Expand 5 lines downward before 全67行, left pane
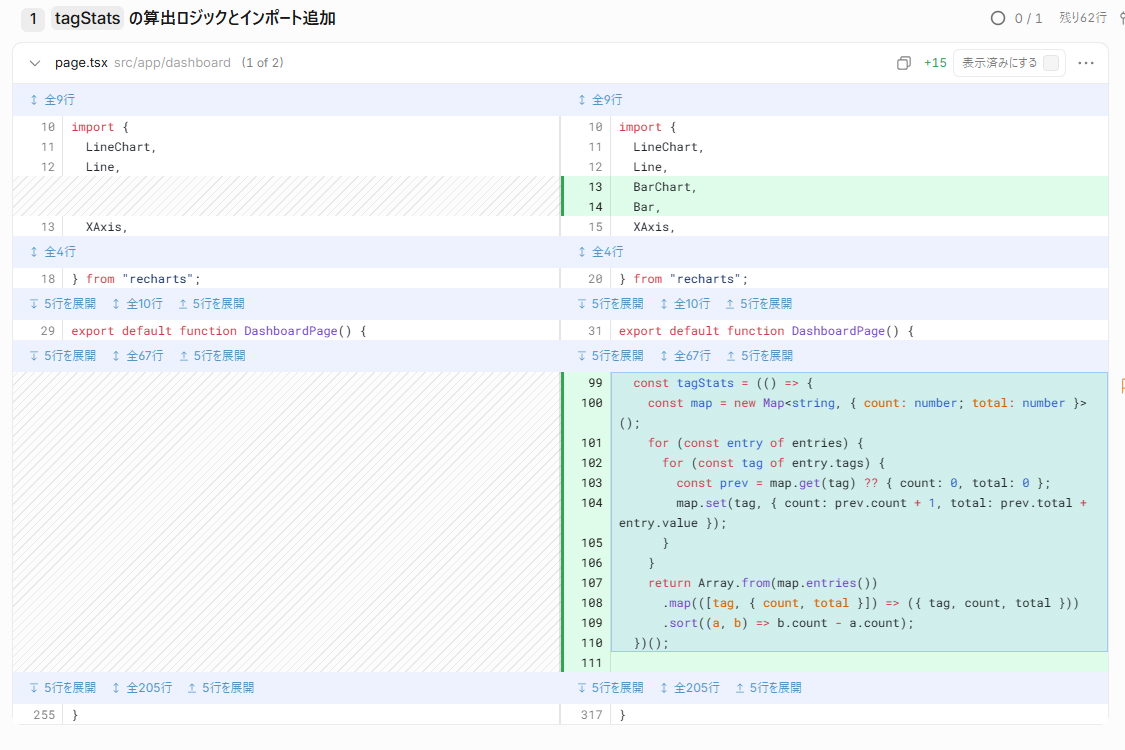 62,355
